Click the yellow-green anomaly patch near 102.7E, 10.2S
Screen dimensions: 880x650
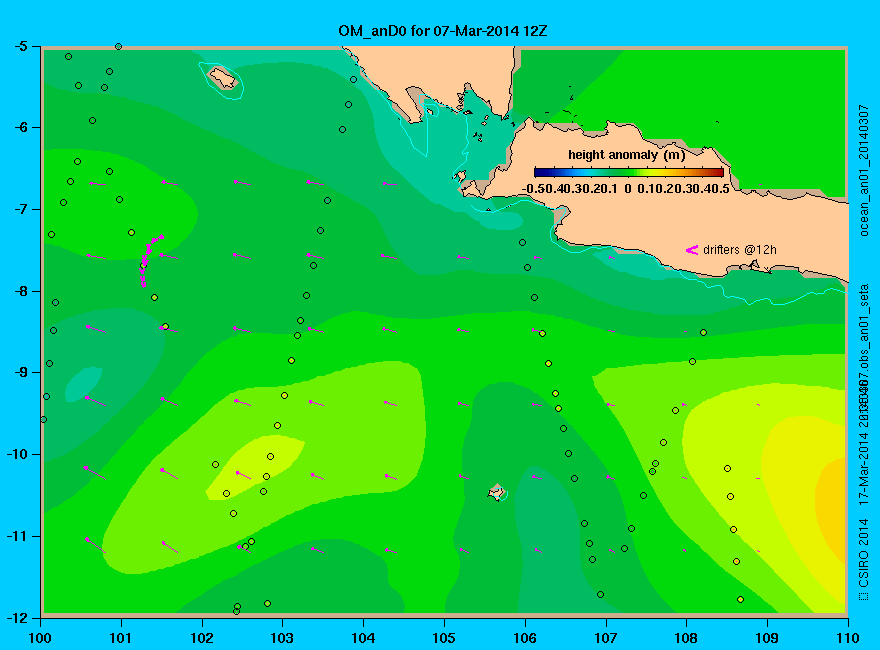(255, 468)
